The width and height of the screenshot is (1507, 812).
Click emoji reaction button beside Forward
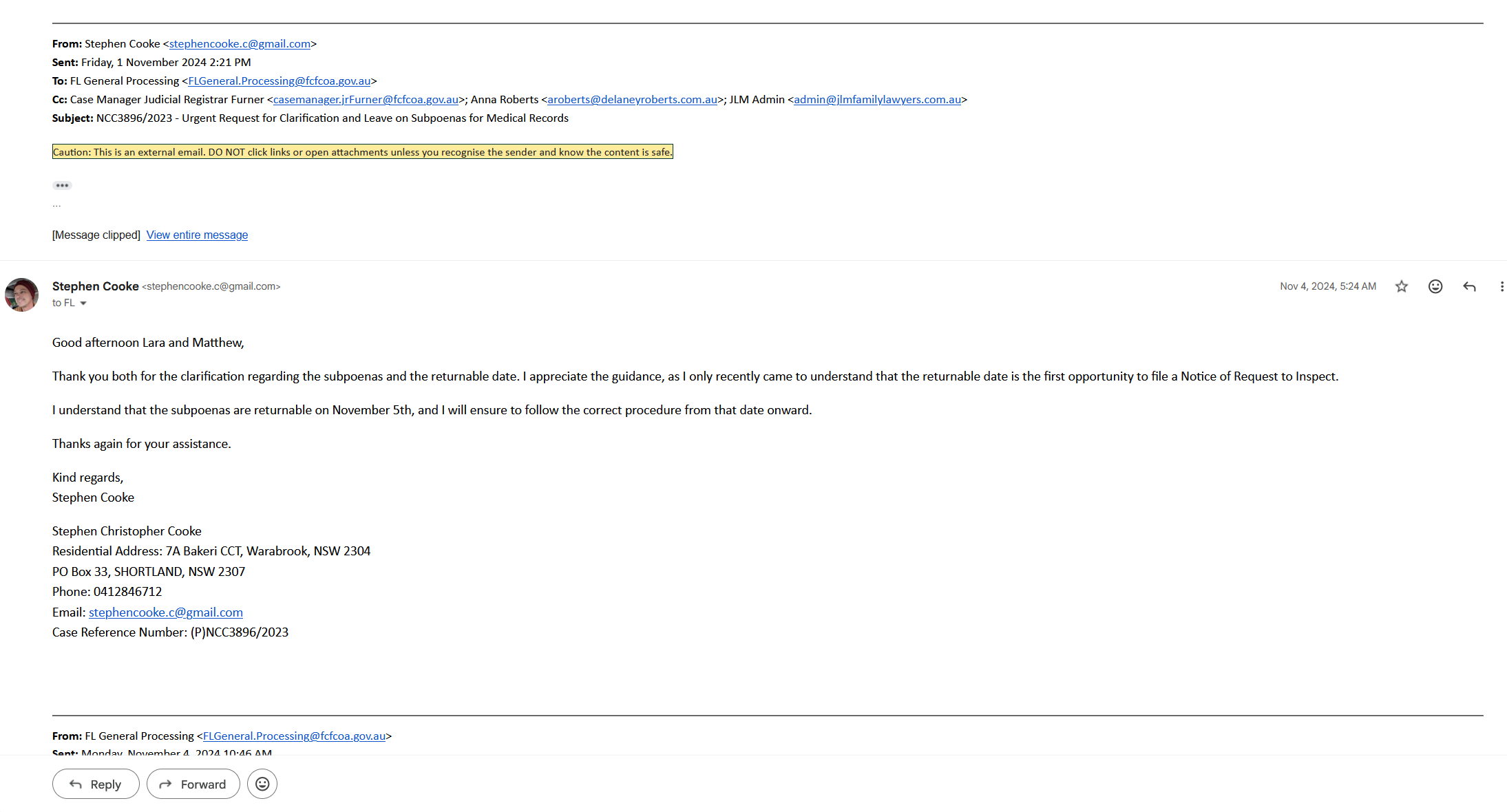[262, 784]
